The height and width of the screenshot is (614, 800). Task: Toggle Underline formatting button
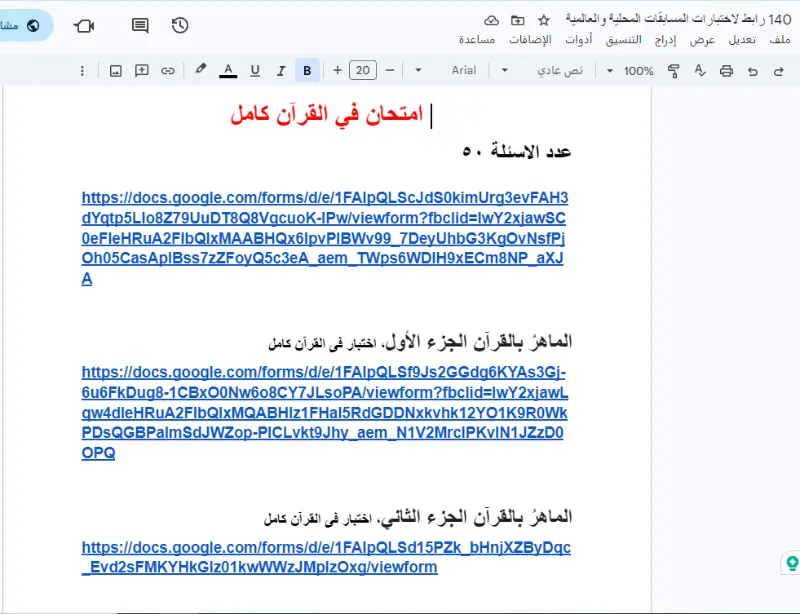pyautogui.click(x=255, y=71)
